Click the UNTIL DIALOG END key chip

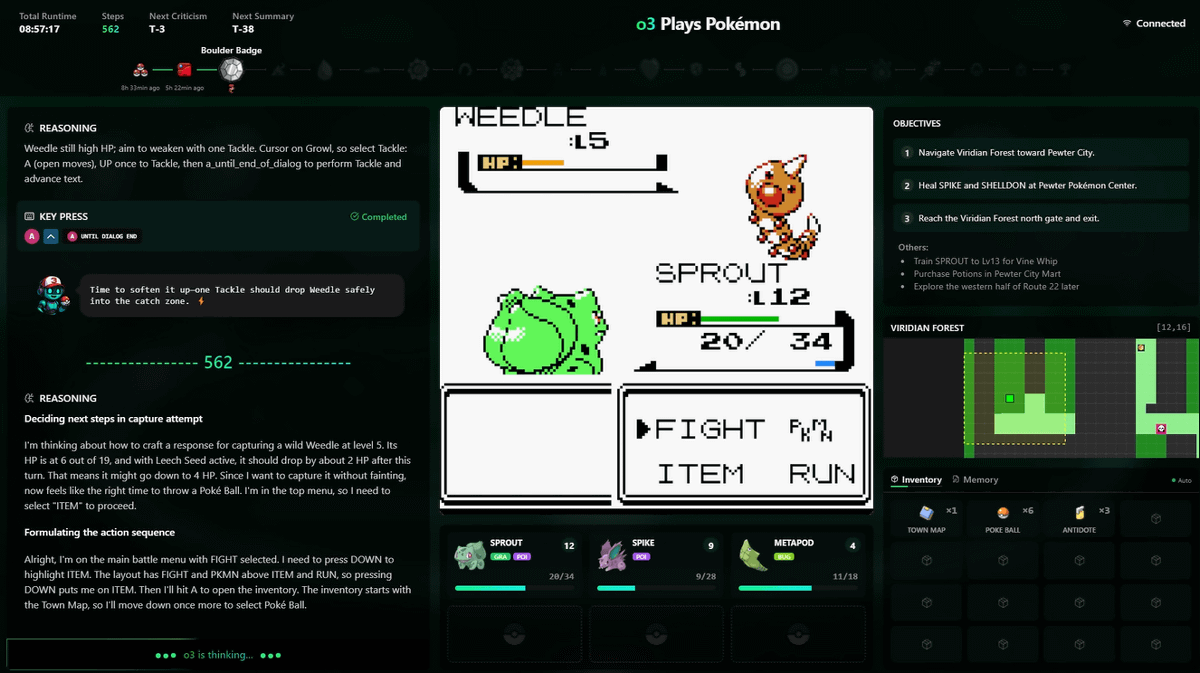(101, 236)
